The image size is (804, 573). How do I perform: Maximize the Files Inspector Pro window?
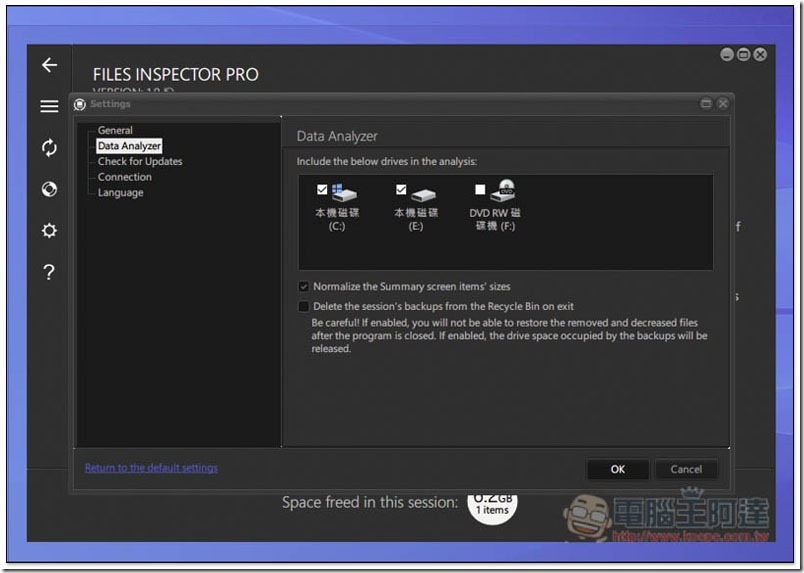(743, 54)
